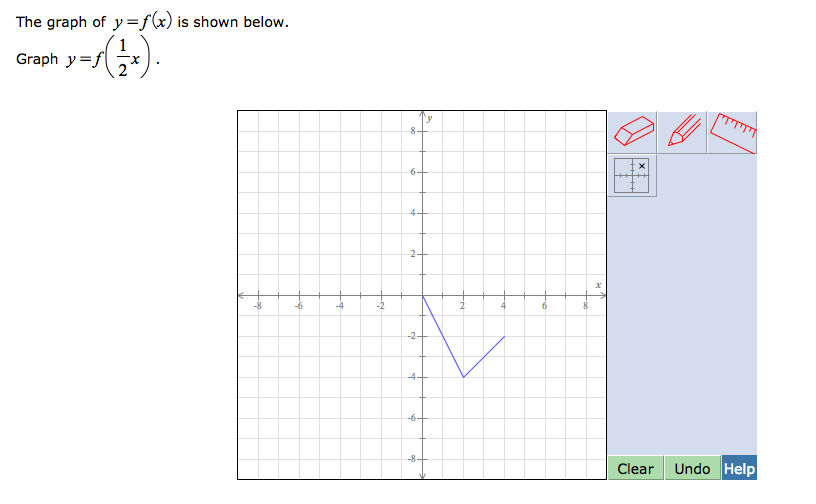Open the Help button
Screen dimensions: 816x504
click(739, 468)
